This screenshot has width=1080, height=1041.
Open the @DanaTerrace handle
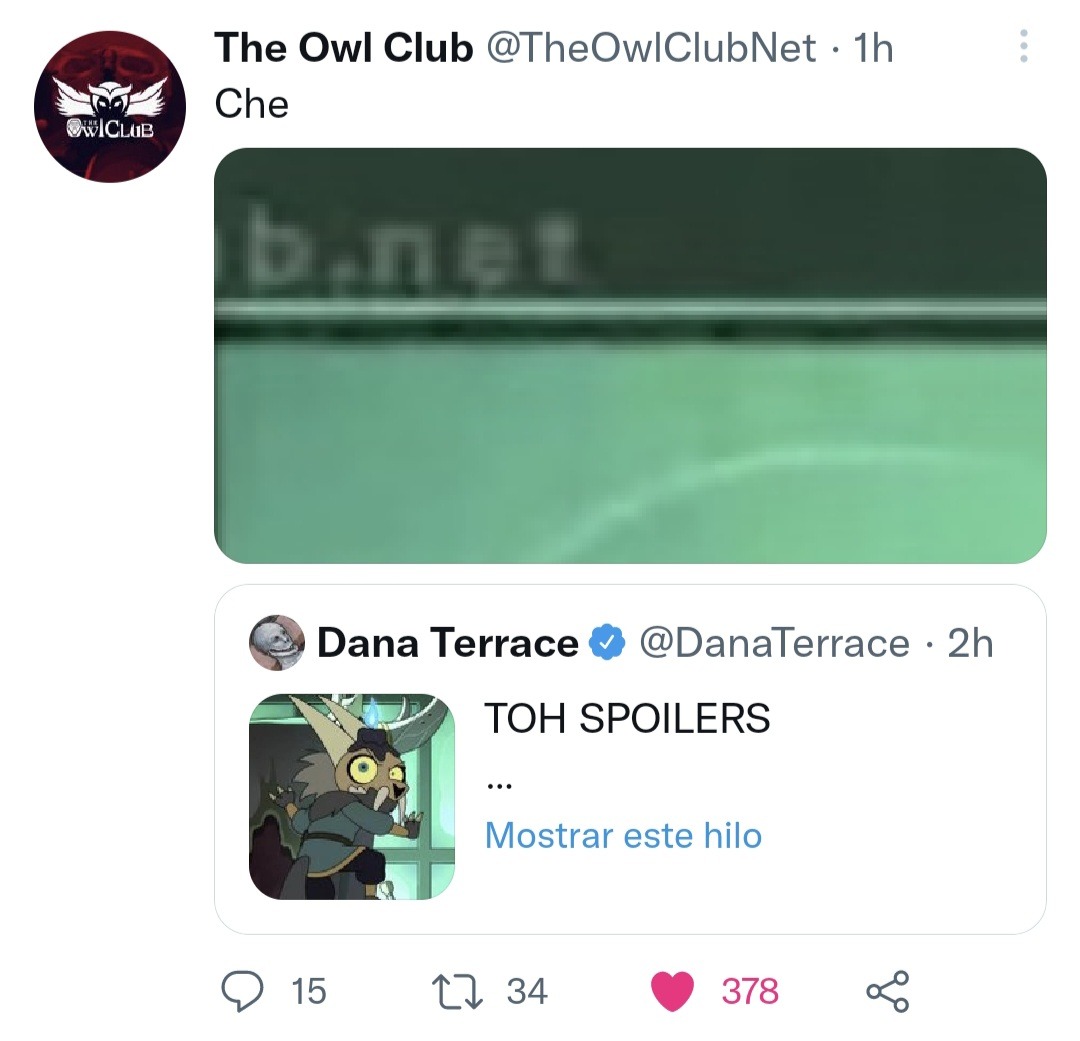[x=775, y=643]
